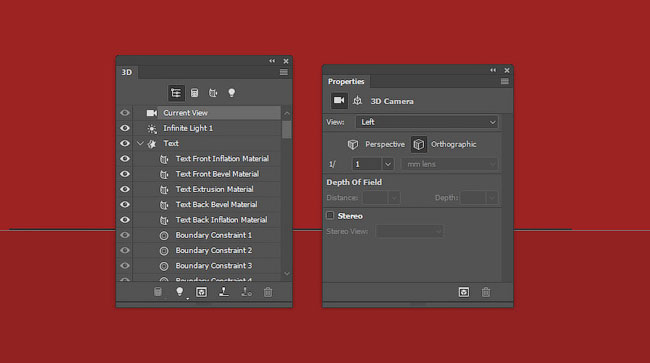Show Boundary Constraint 2 via its eye
The height and width of the screenshot is (363, 650).
125,251
